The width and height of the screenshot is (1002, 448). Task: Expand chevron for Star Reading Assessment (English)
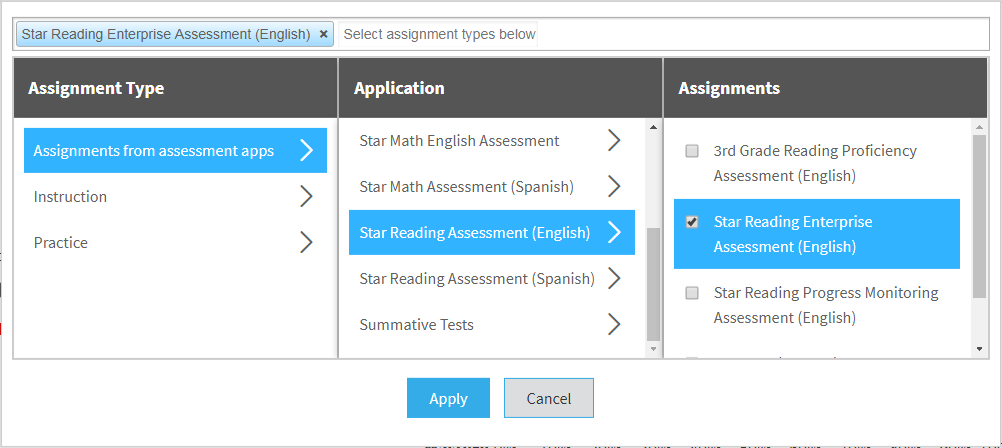tap(614, 233)
